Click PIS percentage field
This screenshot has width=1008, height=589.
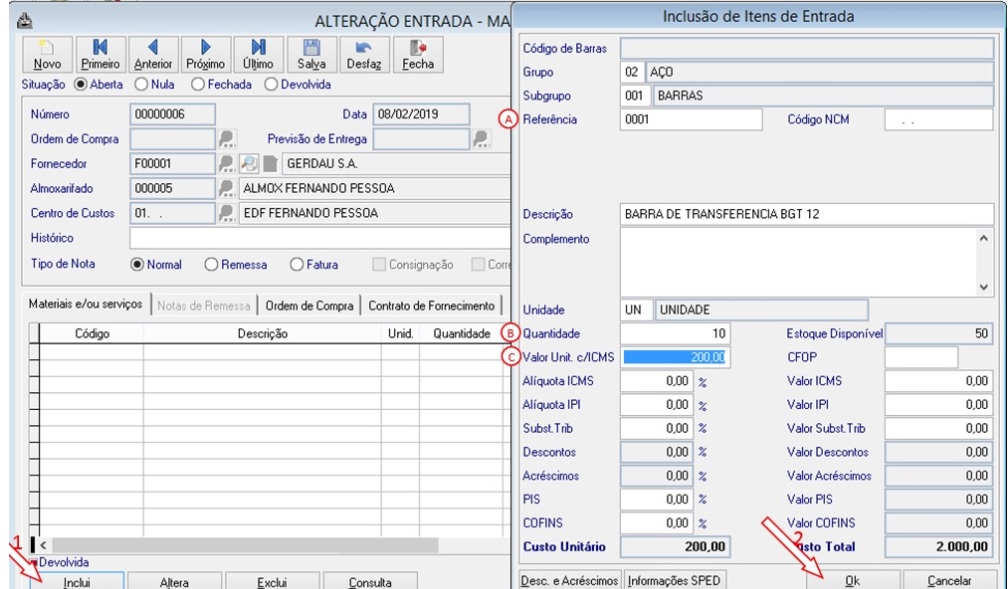[656, 499]
